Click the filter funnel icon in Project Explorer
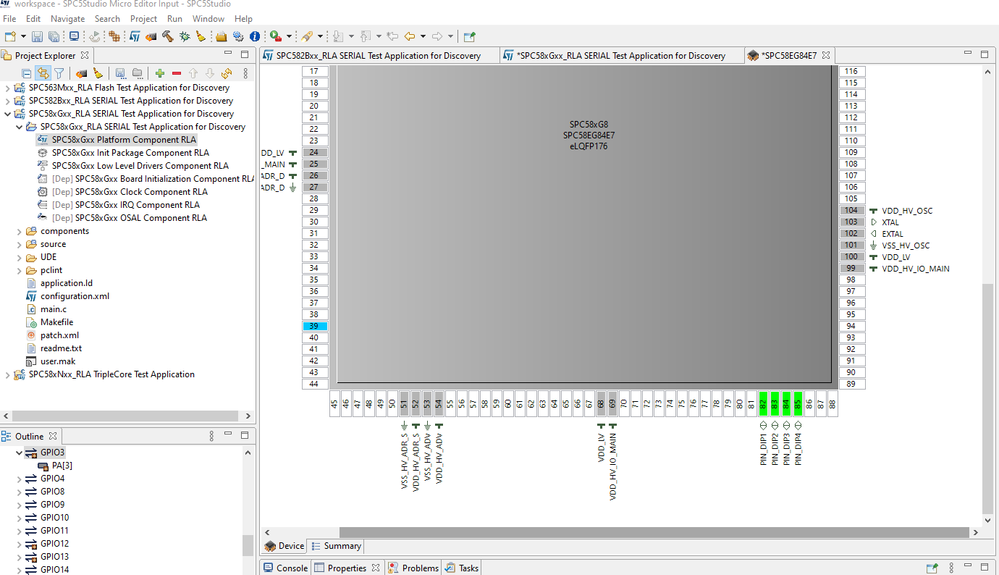The height and width of the screenshot is (575, 999). 59,73
